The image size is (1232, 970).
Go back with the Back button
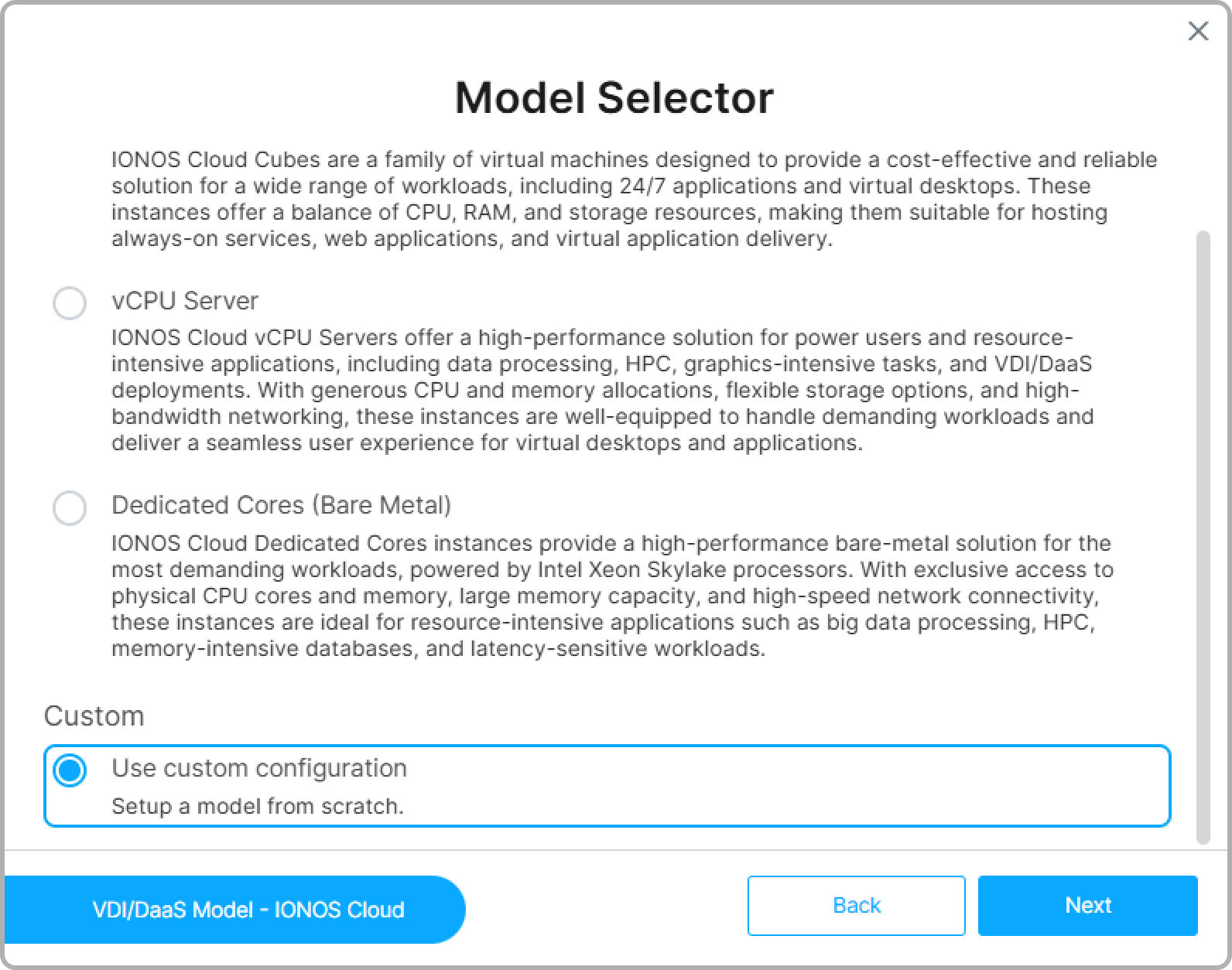[x=856, y=905]
